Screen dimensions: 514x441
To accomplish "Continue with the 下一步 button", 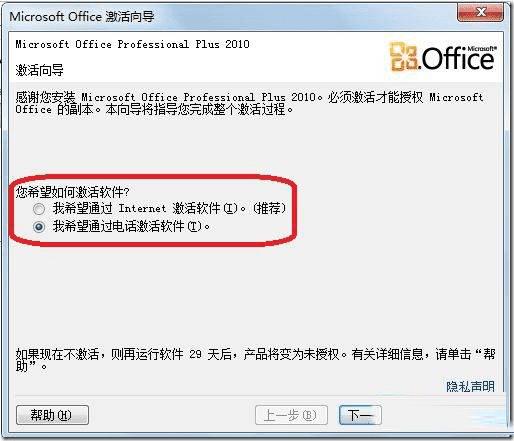I will click(x=360, y=415).
